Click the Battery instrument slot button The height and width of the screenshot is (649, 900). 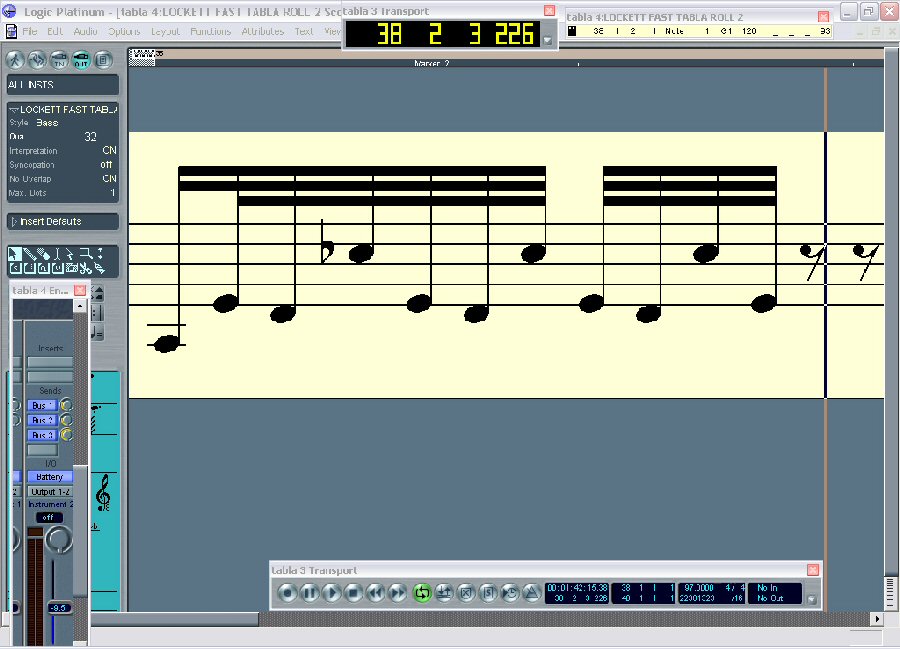pos(50,477)
